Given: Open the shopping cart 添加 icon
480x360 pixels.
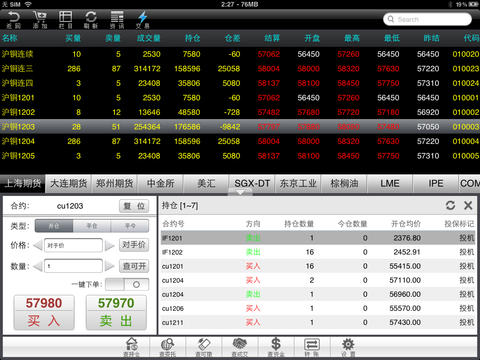Looking at the screenshot, I should tap(40, 20).
